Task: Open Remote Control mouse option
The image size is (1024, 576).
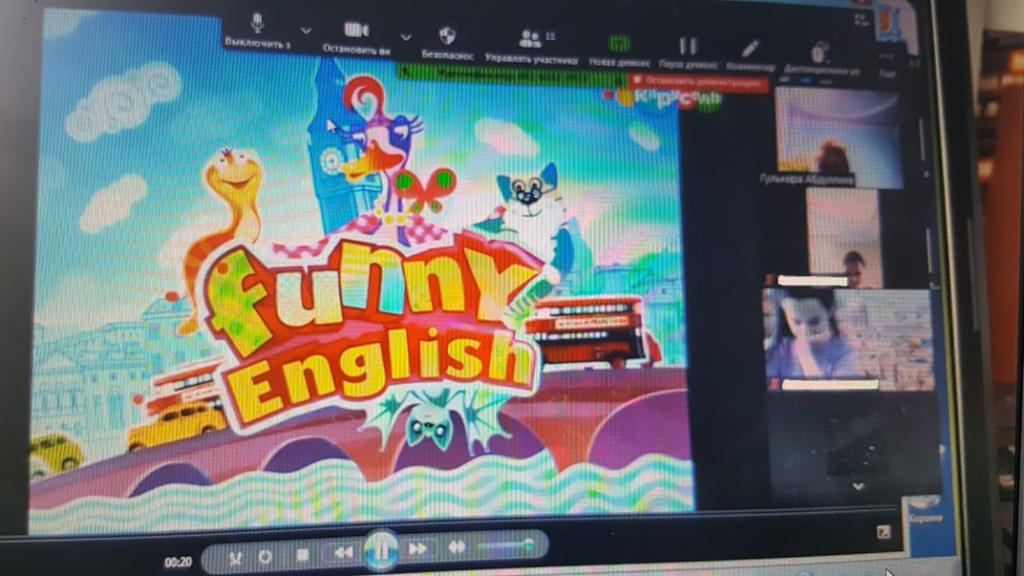Action: click(820, 52)
